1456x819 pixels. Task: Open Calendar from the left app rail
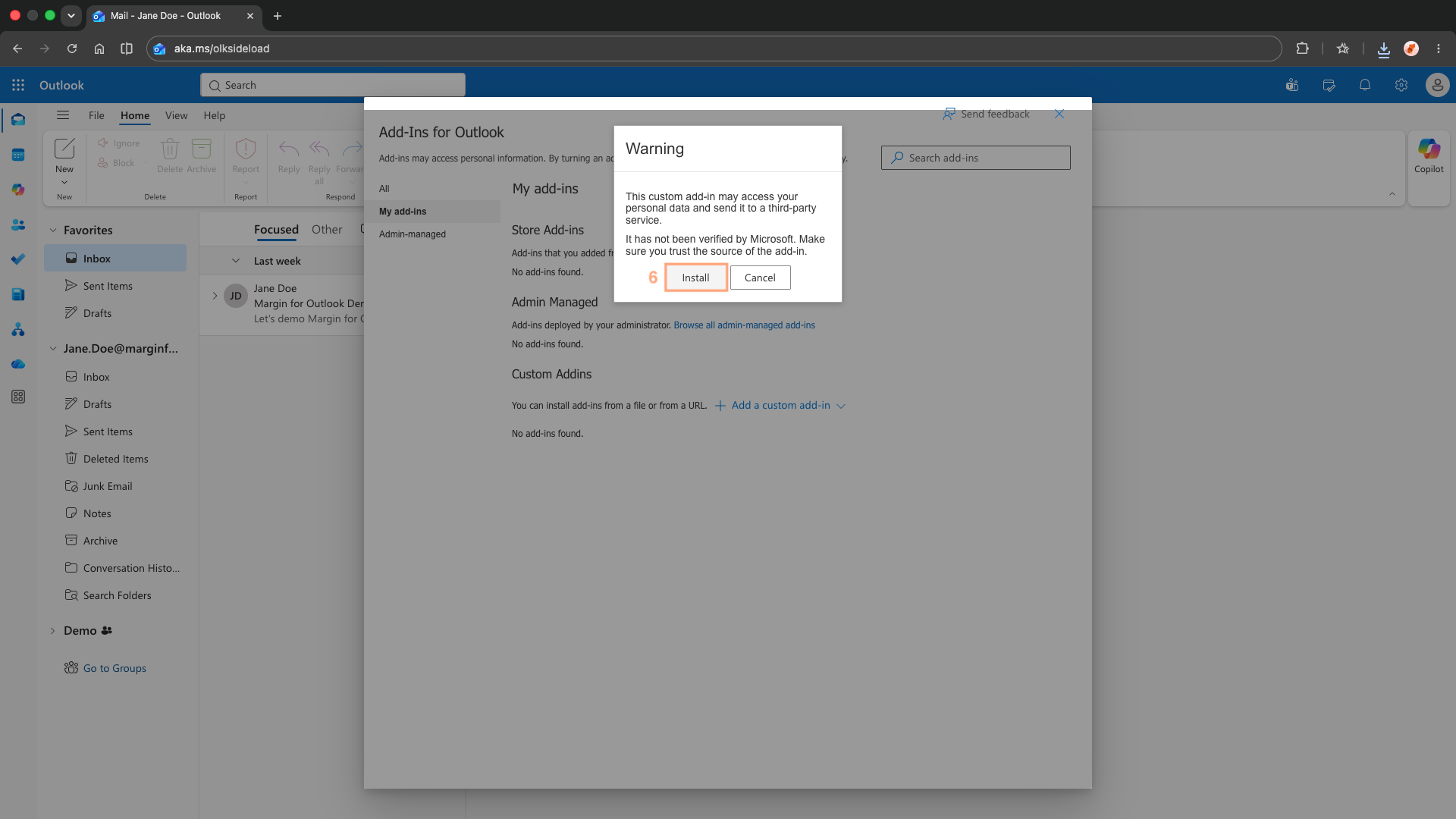pyautogui.click(x=18, y=155)
